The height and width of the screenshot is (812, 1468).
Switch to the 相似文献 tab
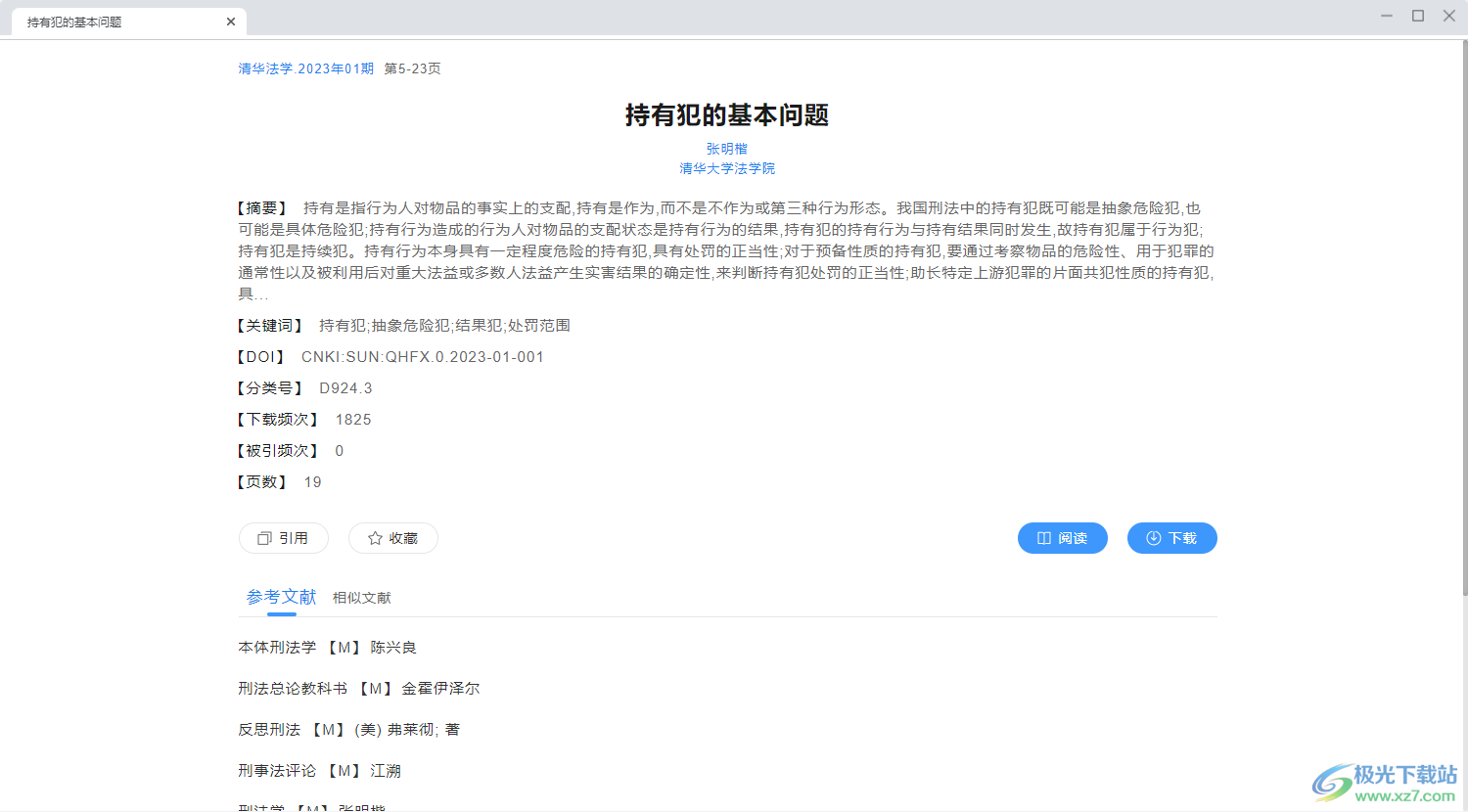click(x=361, y=597)
